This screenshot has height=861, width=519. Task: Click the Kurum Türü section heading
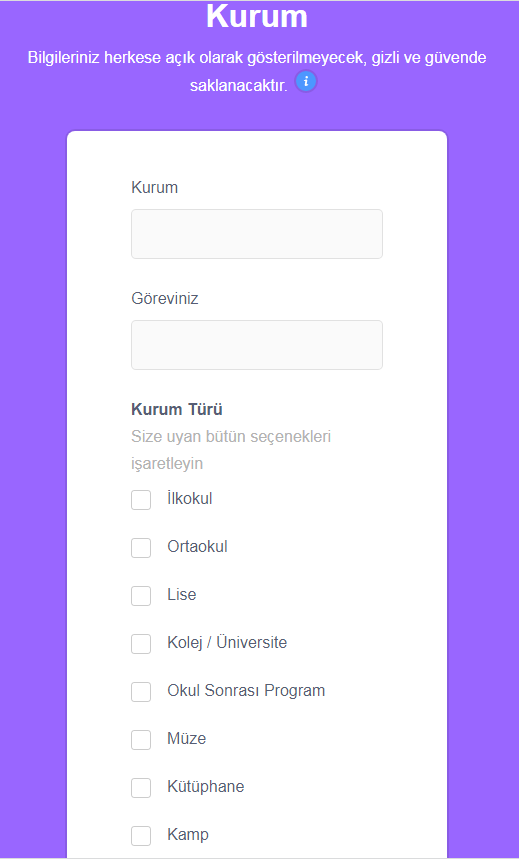click(177, 410)
